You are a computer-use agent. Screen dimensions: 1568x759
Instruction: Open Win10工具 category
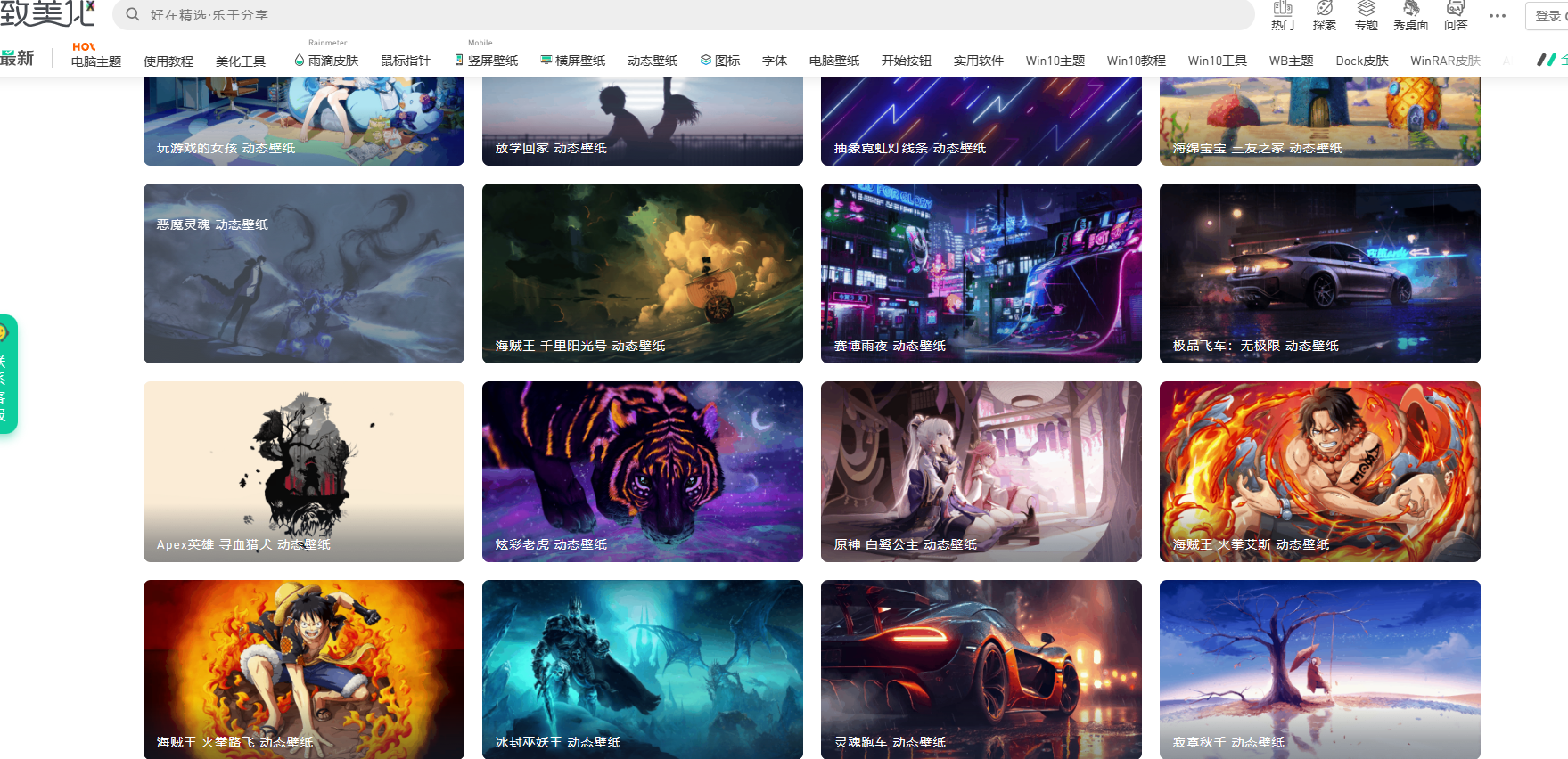coord(1218,61)
